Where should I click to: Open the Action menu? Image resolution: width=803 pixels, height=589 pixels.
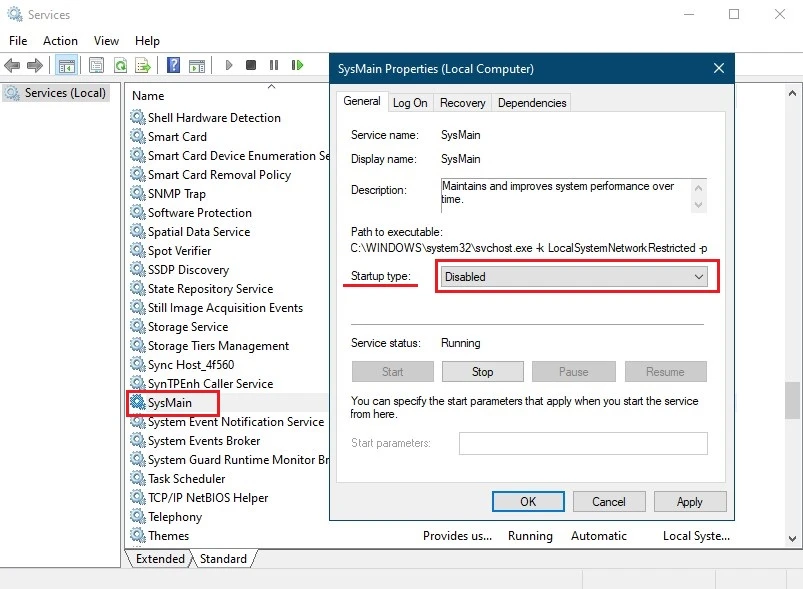pyautogui.click(x=60, y=41)
